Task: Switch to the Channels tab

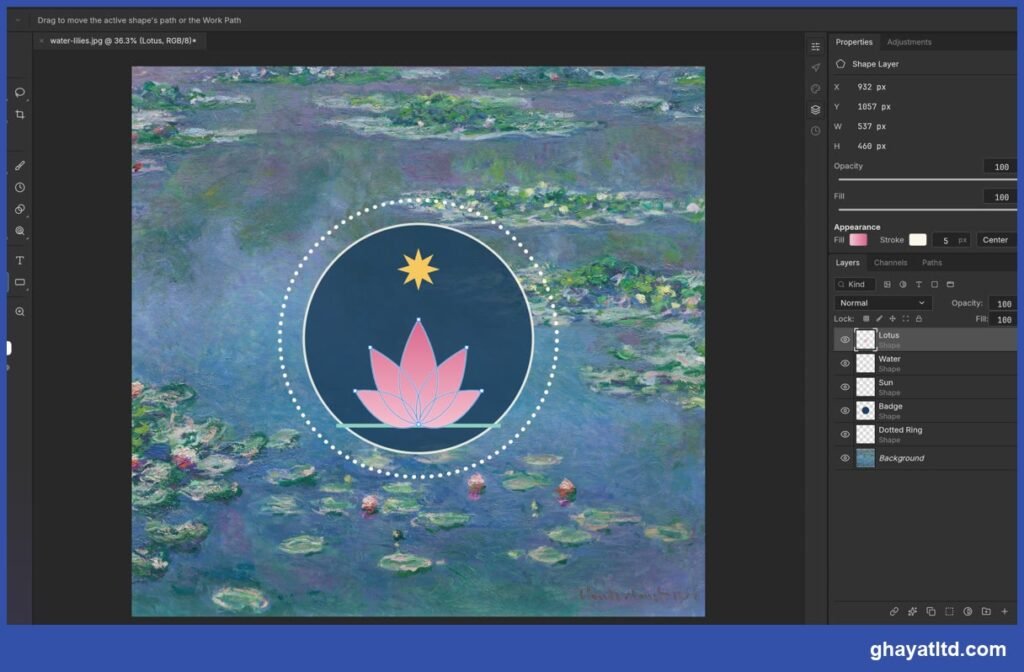Action: 890,263
